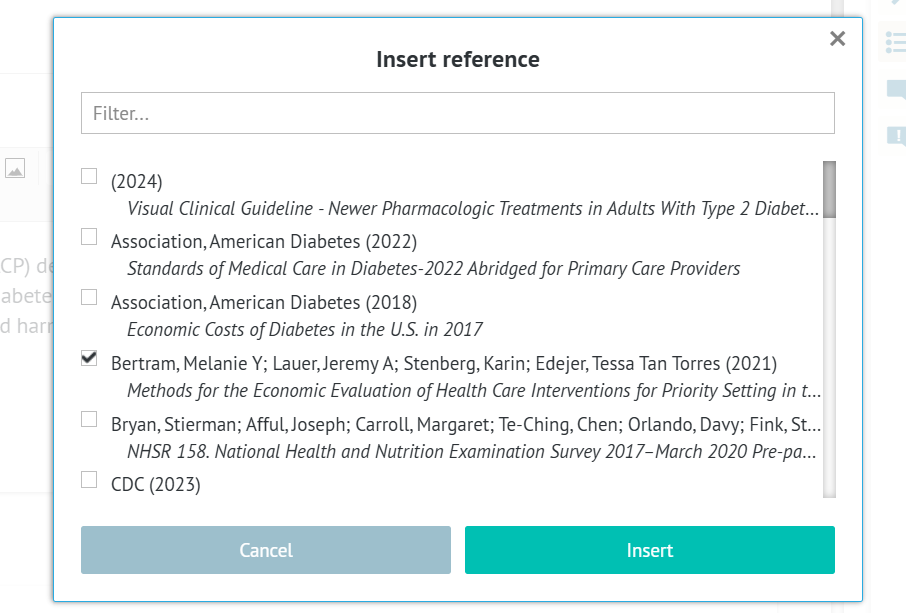Click the Filter text field
Screen dimensions: 906x613
[x=458, y=113]
